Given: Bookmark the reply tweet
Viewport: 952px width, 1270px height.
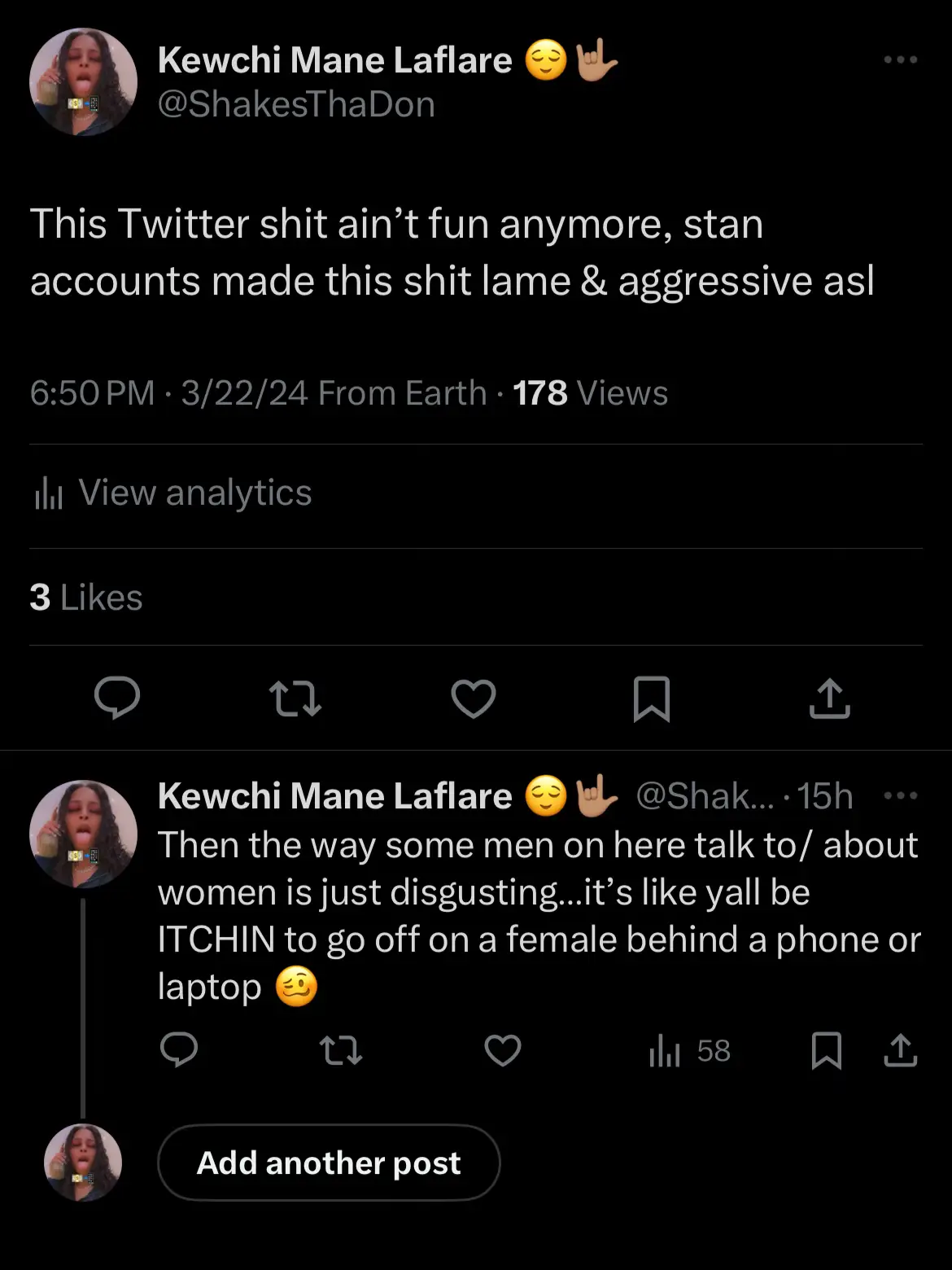Looking at the screenshot, I should tap(826, 1050).
